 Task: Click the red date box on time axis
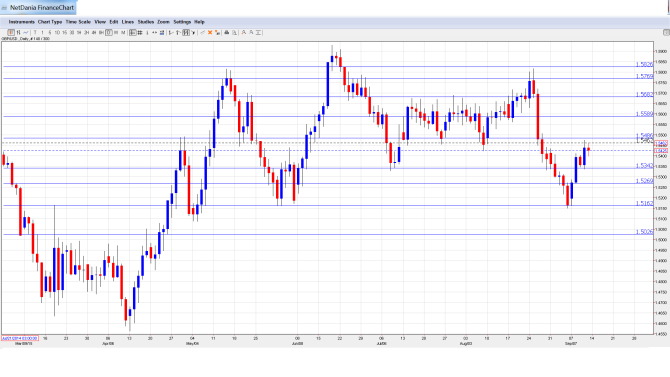(20, 338)
